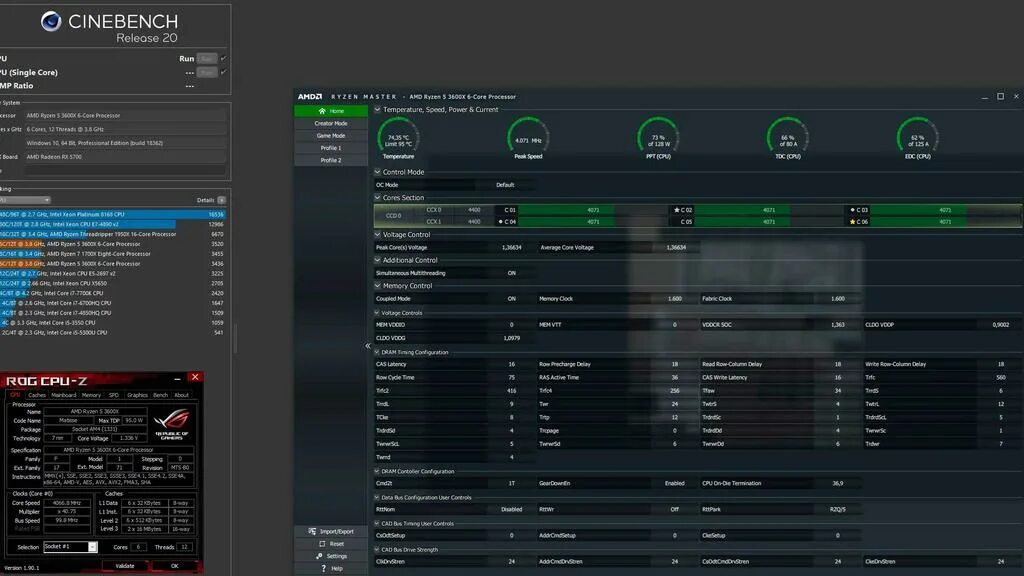Viewport: 1024px width, 576px height.
Task: Collapse the CAD Bus Drive Strength section
Action: [x=377, y=550]
